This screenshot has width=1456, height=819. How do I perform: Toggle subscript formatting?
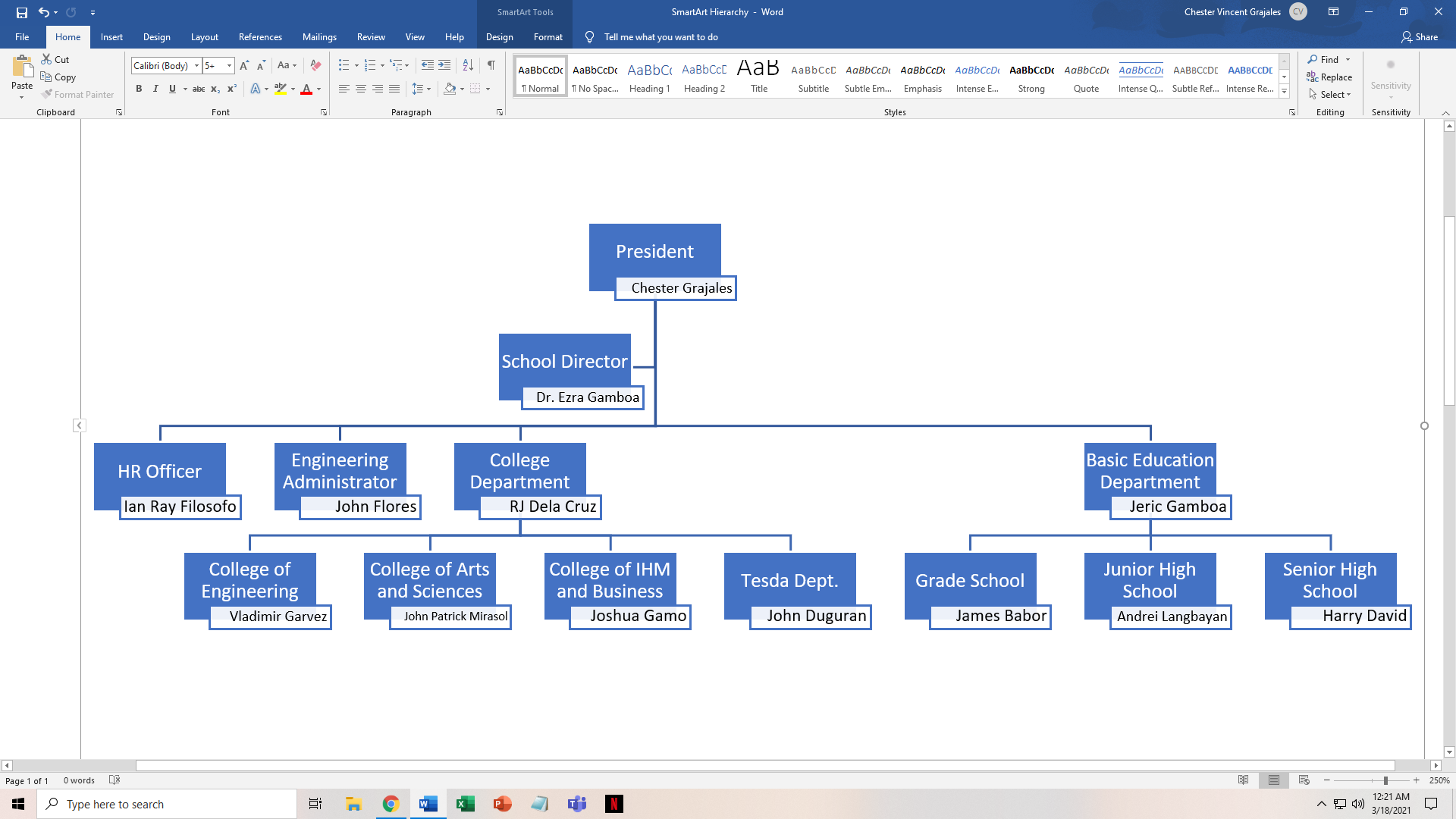click(x=215, y=89)
